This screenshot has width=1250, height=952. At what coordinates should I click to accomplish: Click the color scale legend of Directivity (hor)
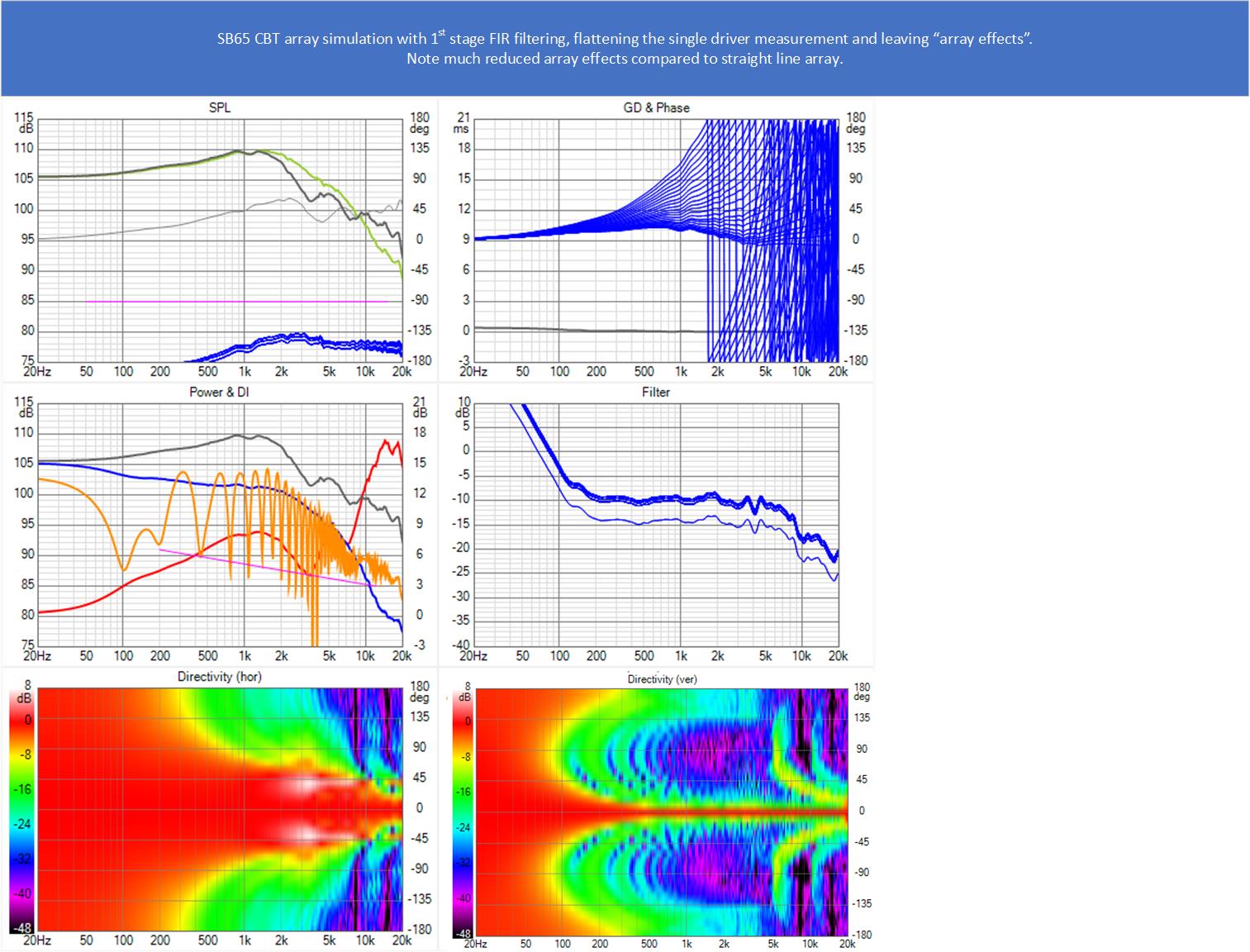(x=21, y=809)
